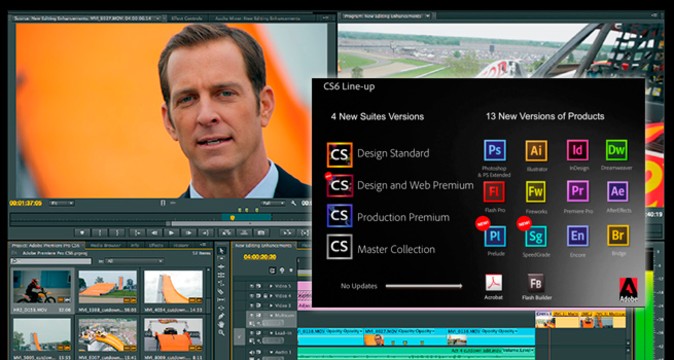Image resolution: width=674 pixels, height=360 pixels.
Task: Collapse the Audio 1 track
Action: click(x=271, y=352)
